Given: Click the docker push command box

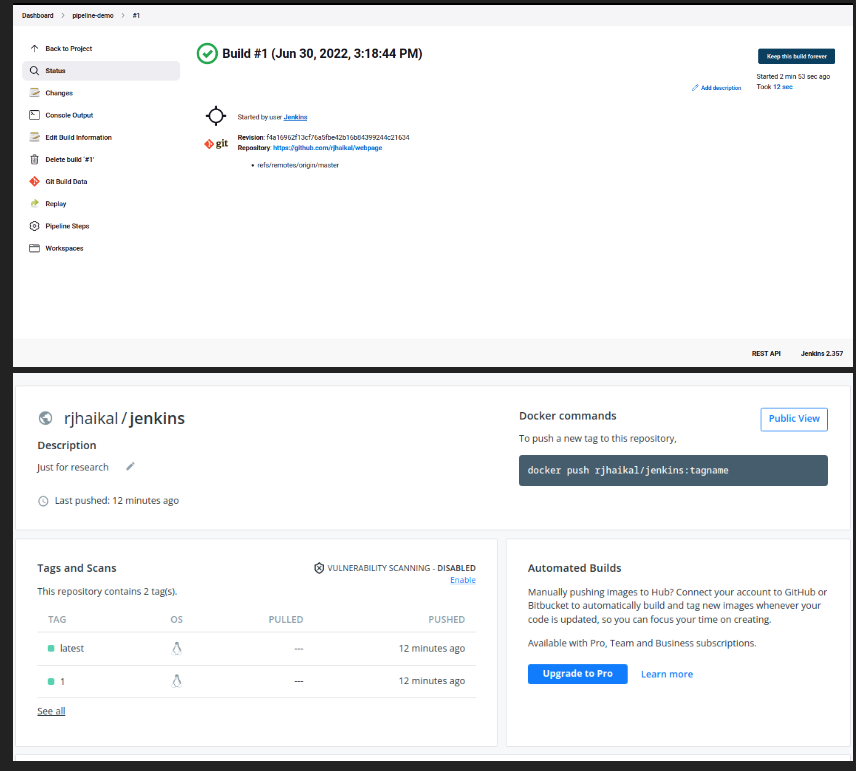Looking at the screenshot, I should 673,470.
